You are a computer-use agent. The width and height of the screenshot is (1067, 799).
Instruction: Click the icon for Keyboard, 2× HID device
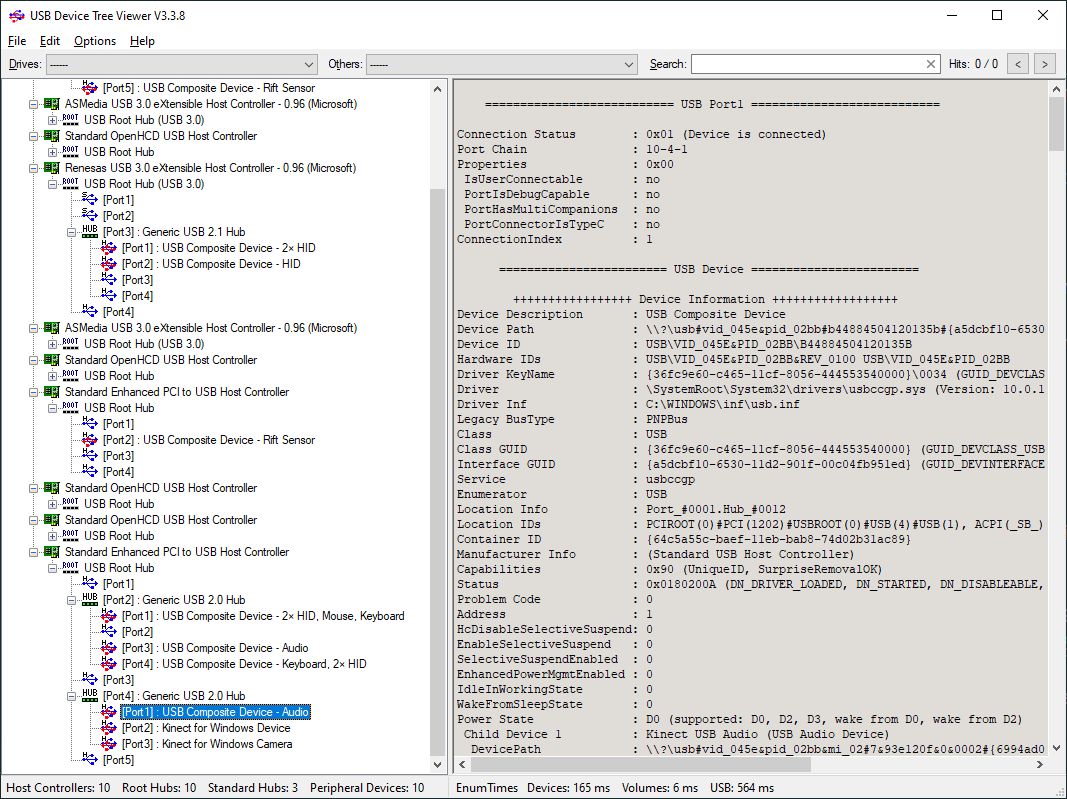click(x=108, y=664)
